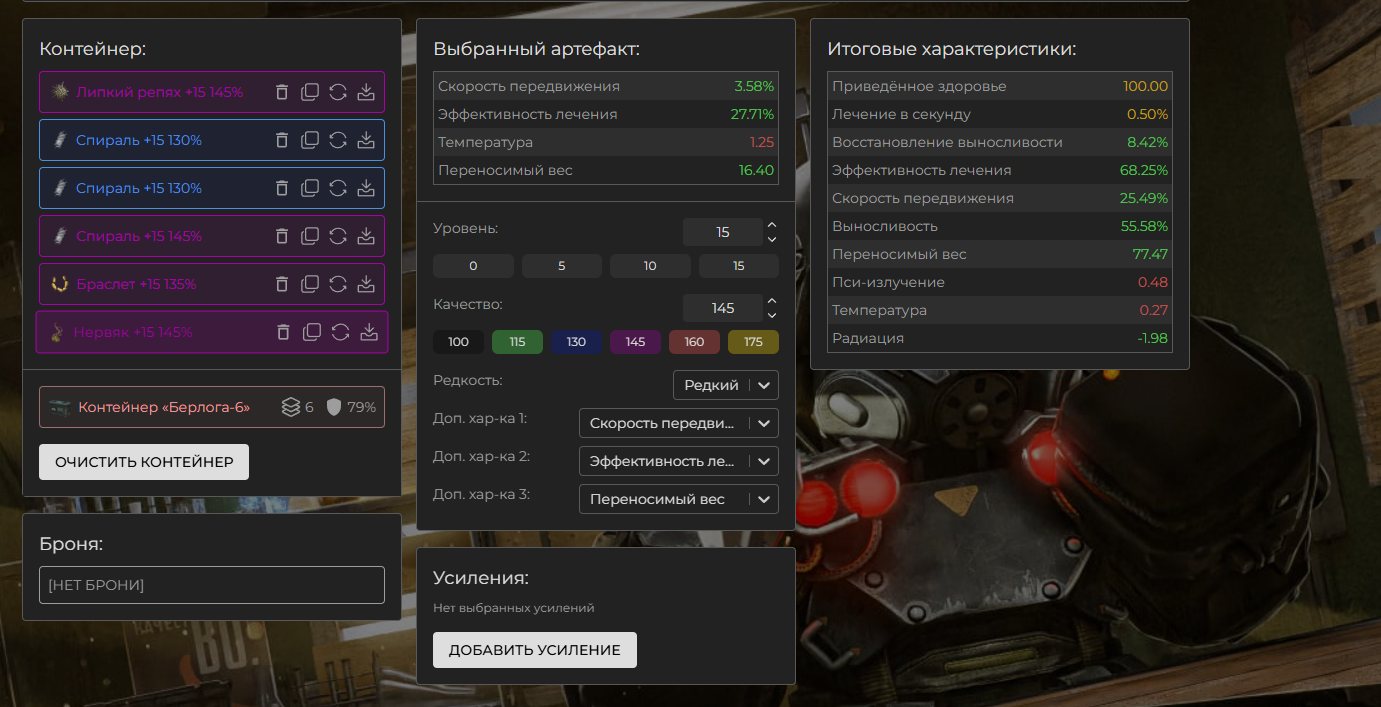Select the second Спираль +15 130% item
Viewport: 1381px width, 707px height.
pos(139,188)
